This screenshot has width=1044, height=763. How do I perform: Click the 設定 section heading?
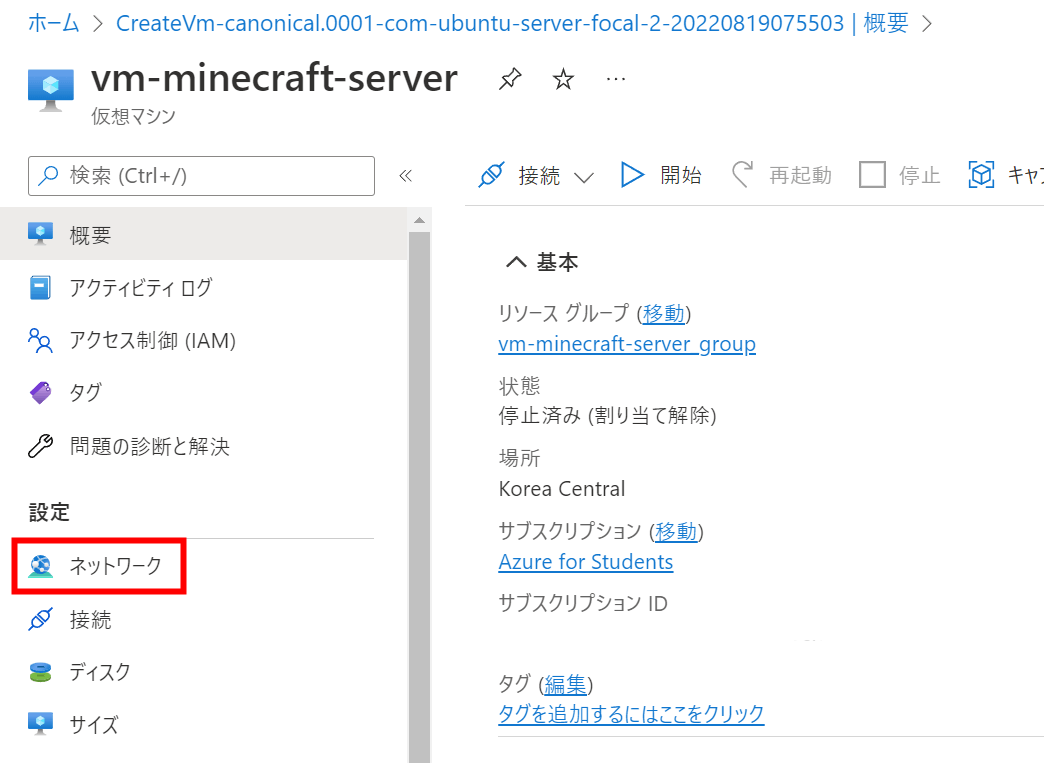click(x=49, y=512)
